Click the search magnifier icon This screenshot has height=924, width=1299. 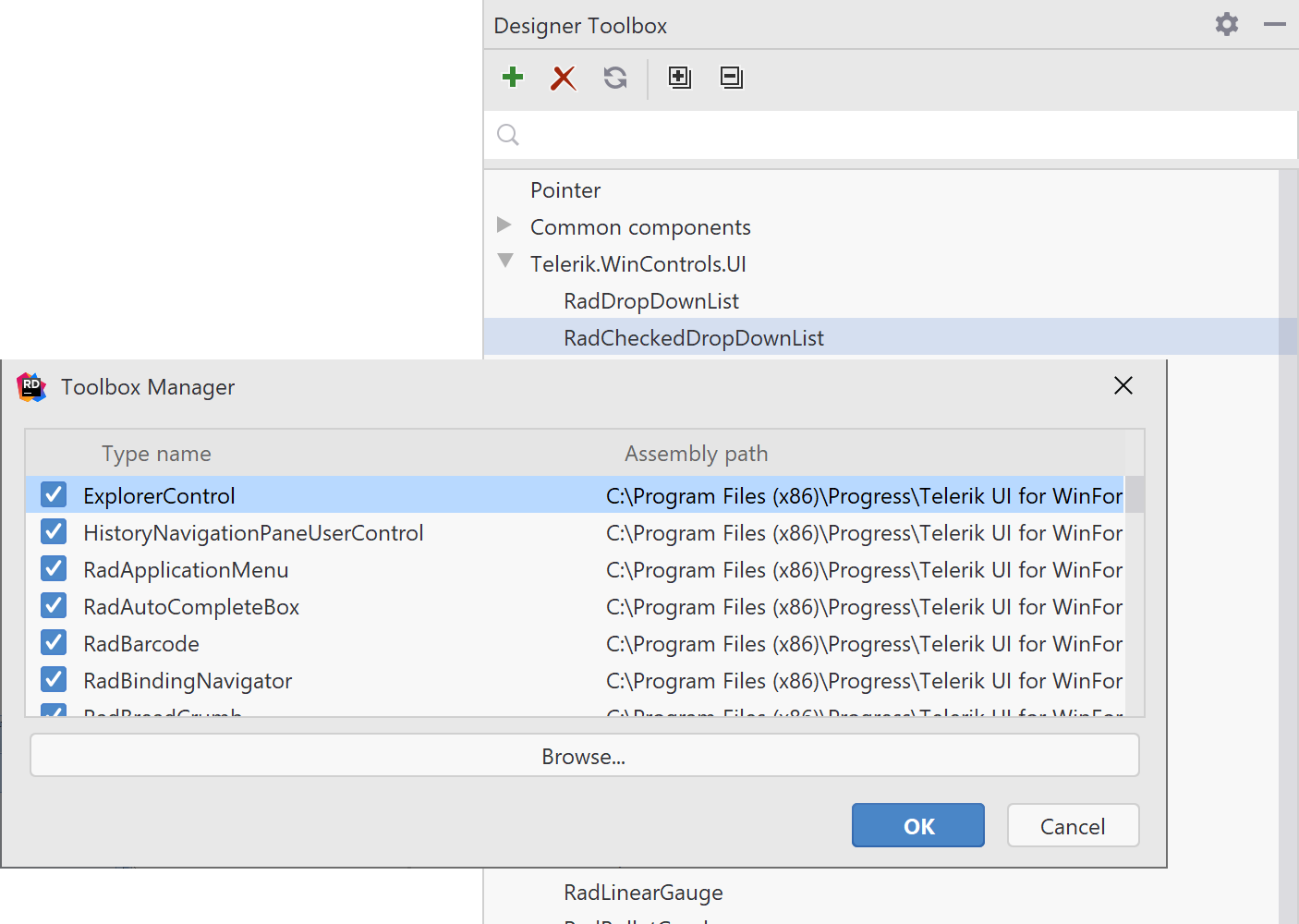click(x=508, y=135)
